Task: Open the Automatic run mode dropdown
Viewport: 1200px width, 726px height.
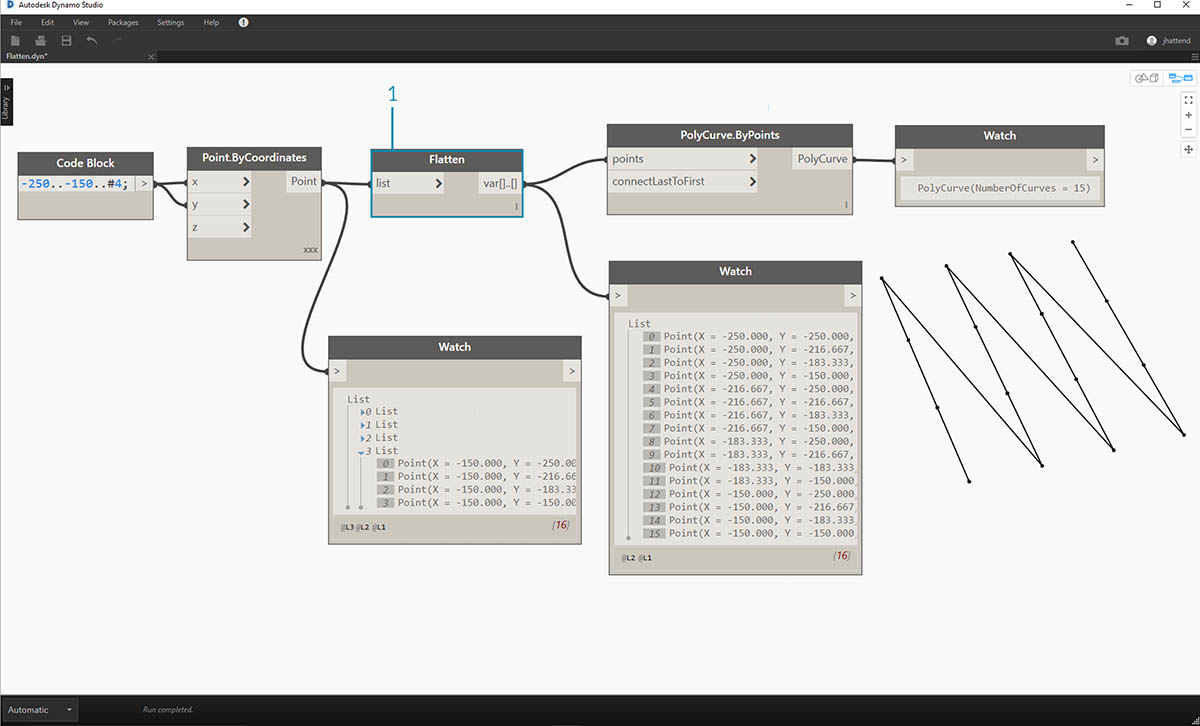Action: click(69, 710)
